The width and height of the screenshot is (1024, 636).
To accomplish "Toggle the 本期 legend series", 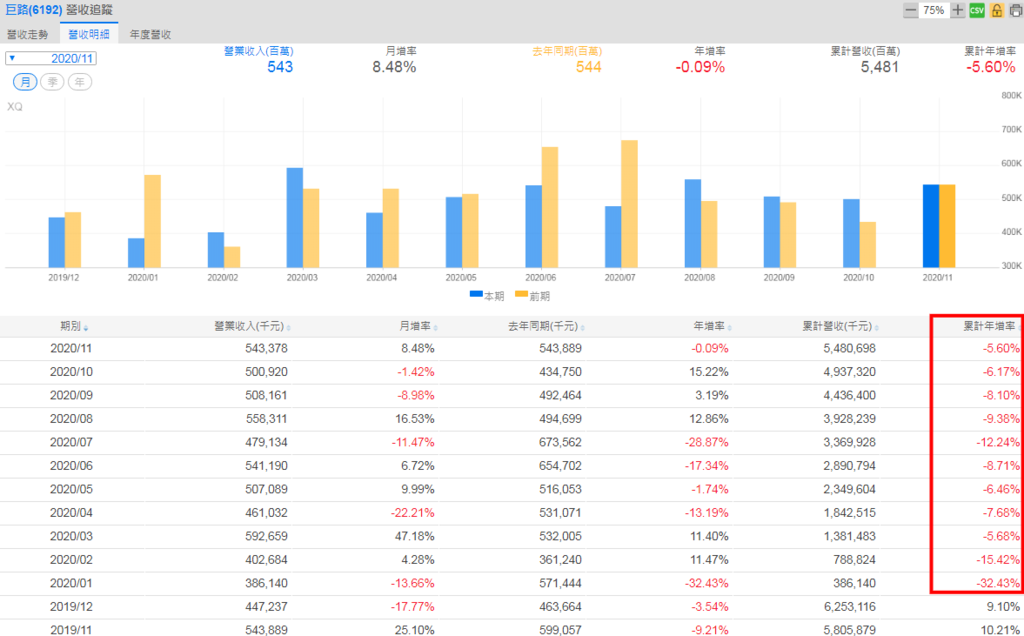I will [487, 296].
